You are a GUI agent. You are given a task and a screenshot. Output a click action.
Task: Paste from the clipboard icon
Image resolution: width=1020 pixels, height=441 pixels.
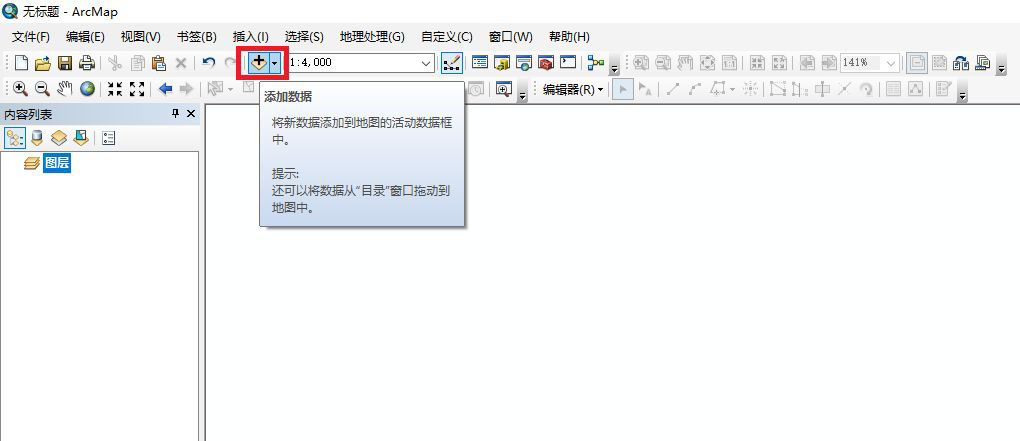coord(159,63)
